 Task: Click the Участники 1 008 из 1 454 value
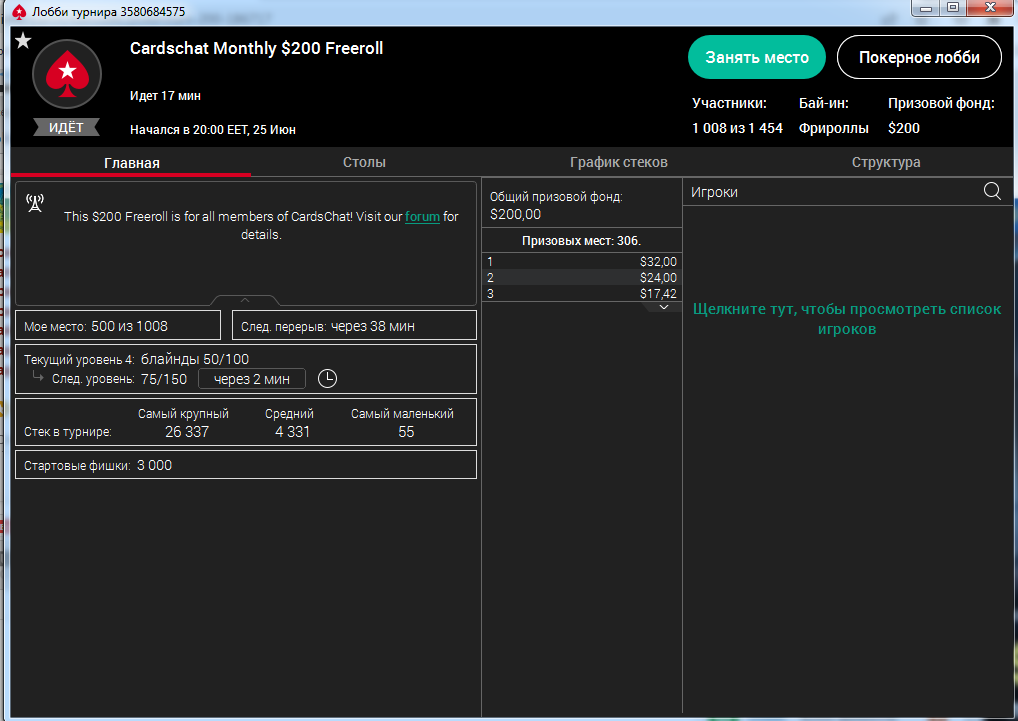737,128
